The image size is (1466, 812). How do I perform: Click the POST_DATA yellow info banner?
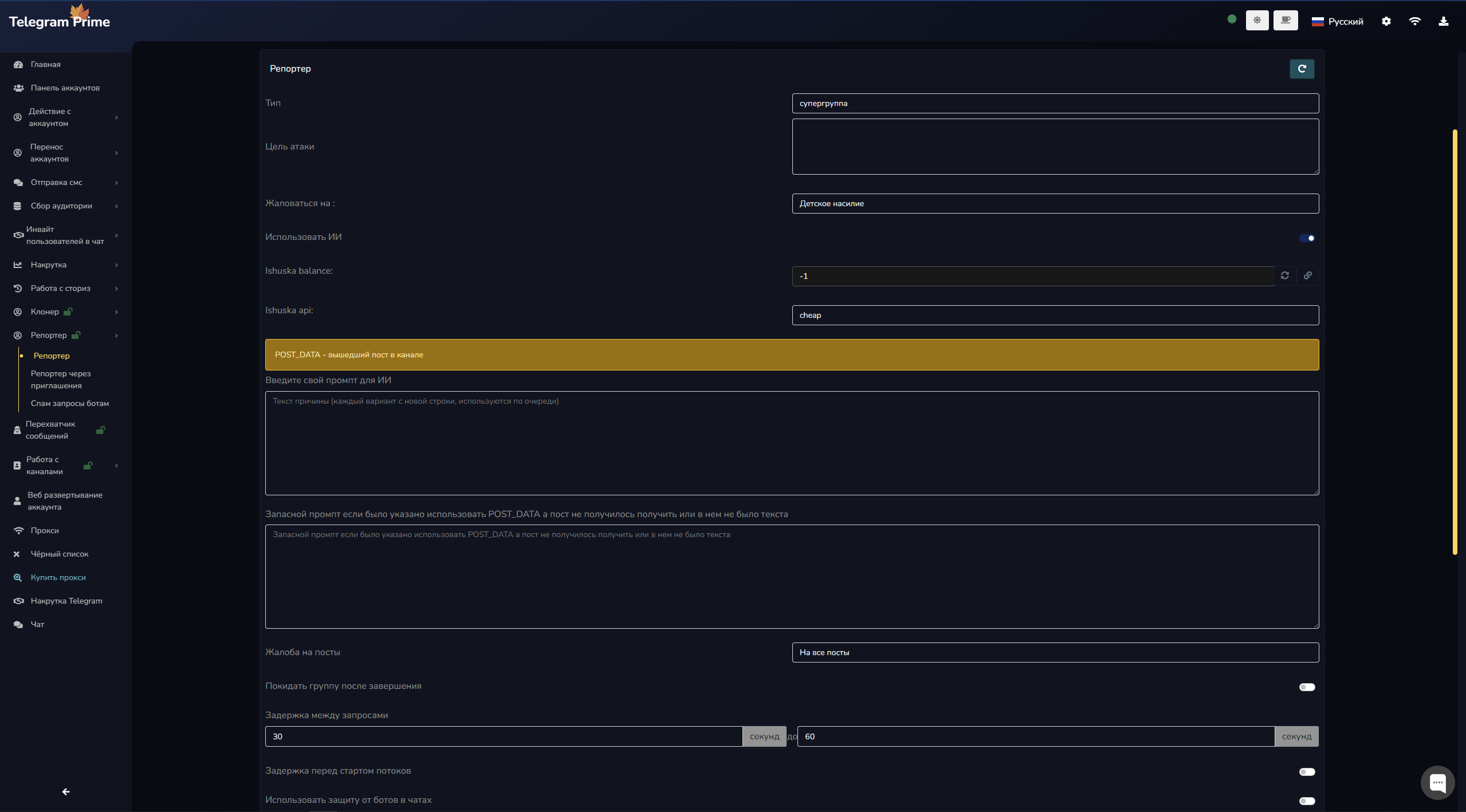(x=792, y=355)
